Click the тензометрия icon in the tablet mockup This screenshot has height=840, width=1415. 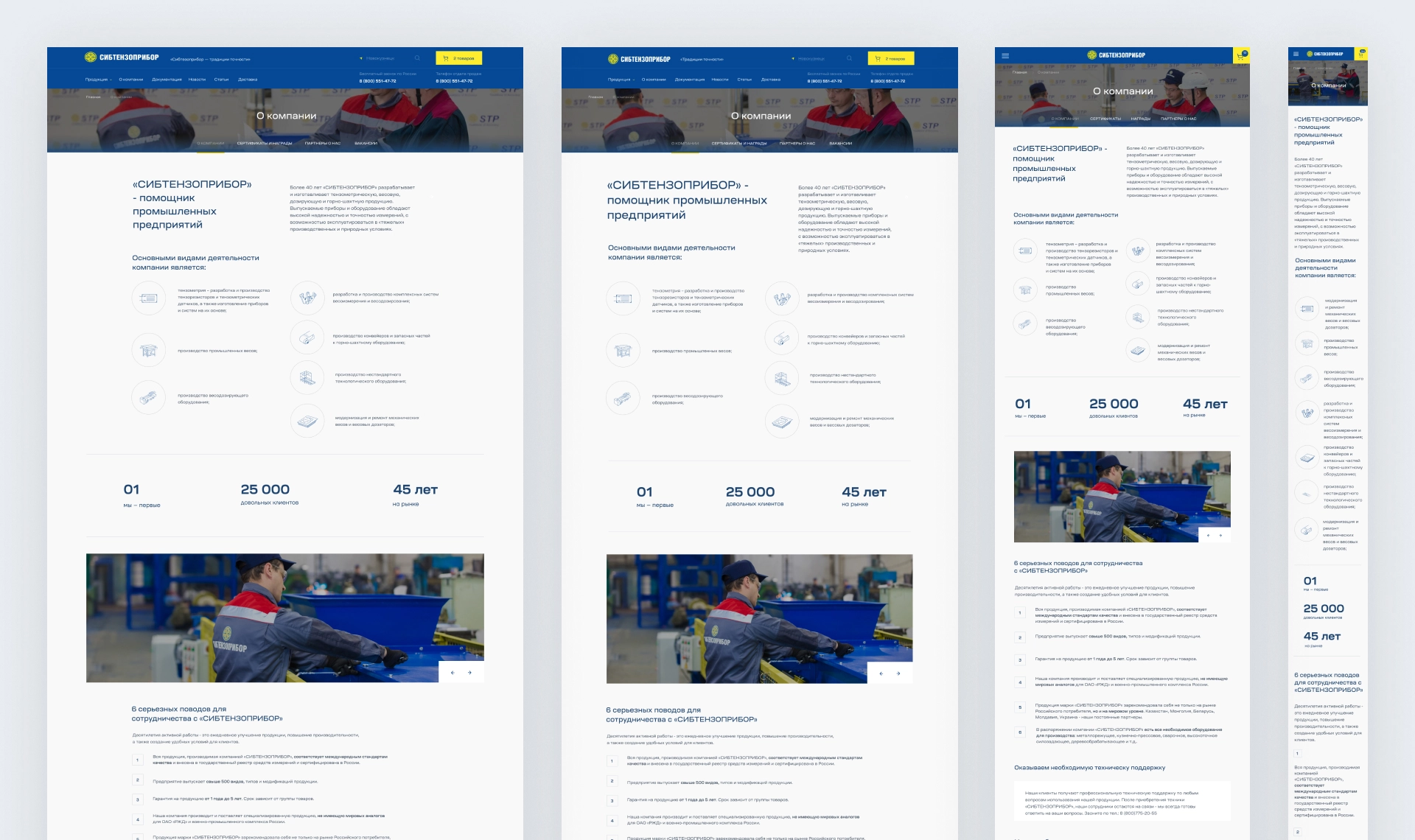click(1025, 251)
